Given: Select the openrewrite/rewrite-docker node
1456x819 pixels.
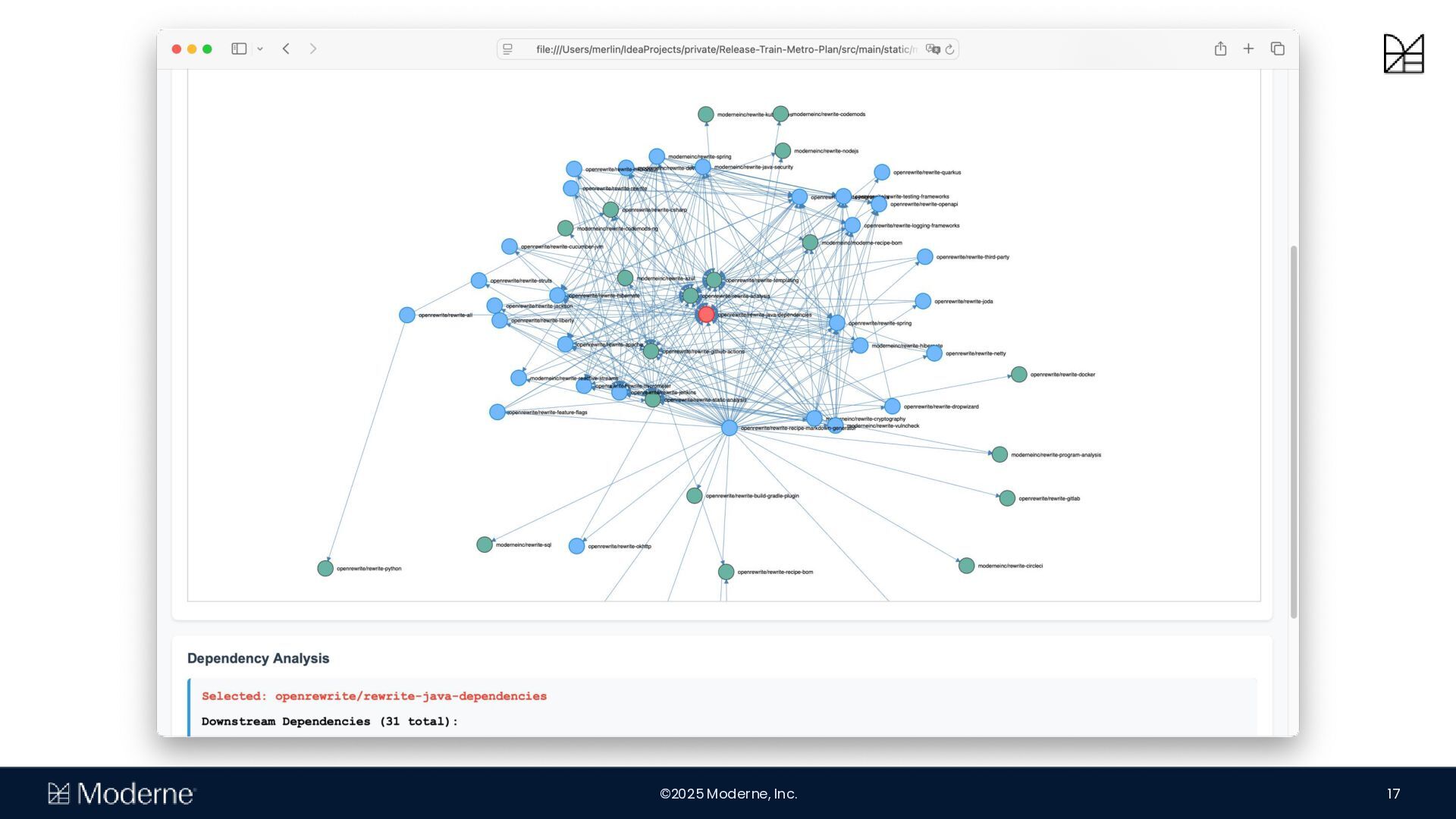Looking at the screenshot, I should click(x=1018, y=374).
